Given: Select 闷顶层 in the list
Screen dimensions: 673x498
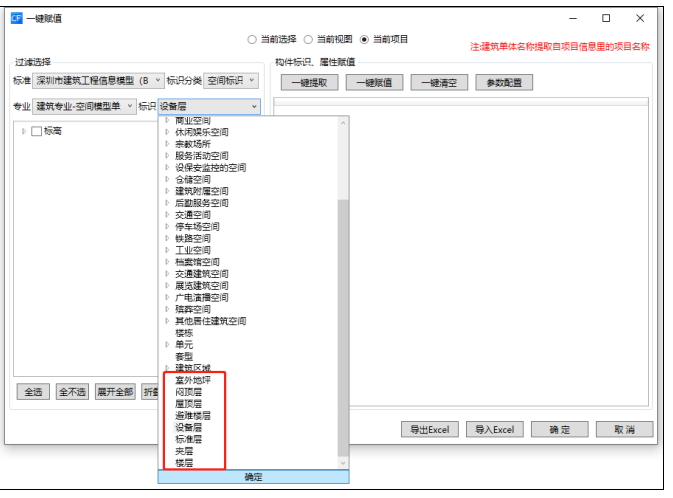Looking at the screenshot, I should pyautogui.click(x=188, y=392).
